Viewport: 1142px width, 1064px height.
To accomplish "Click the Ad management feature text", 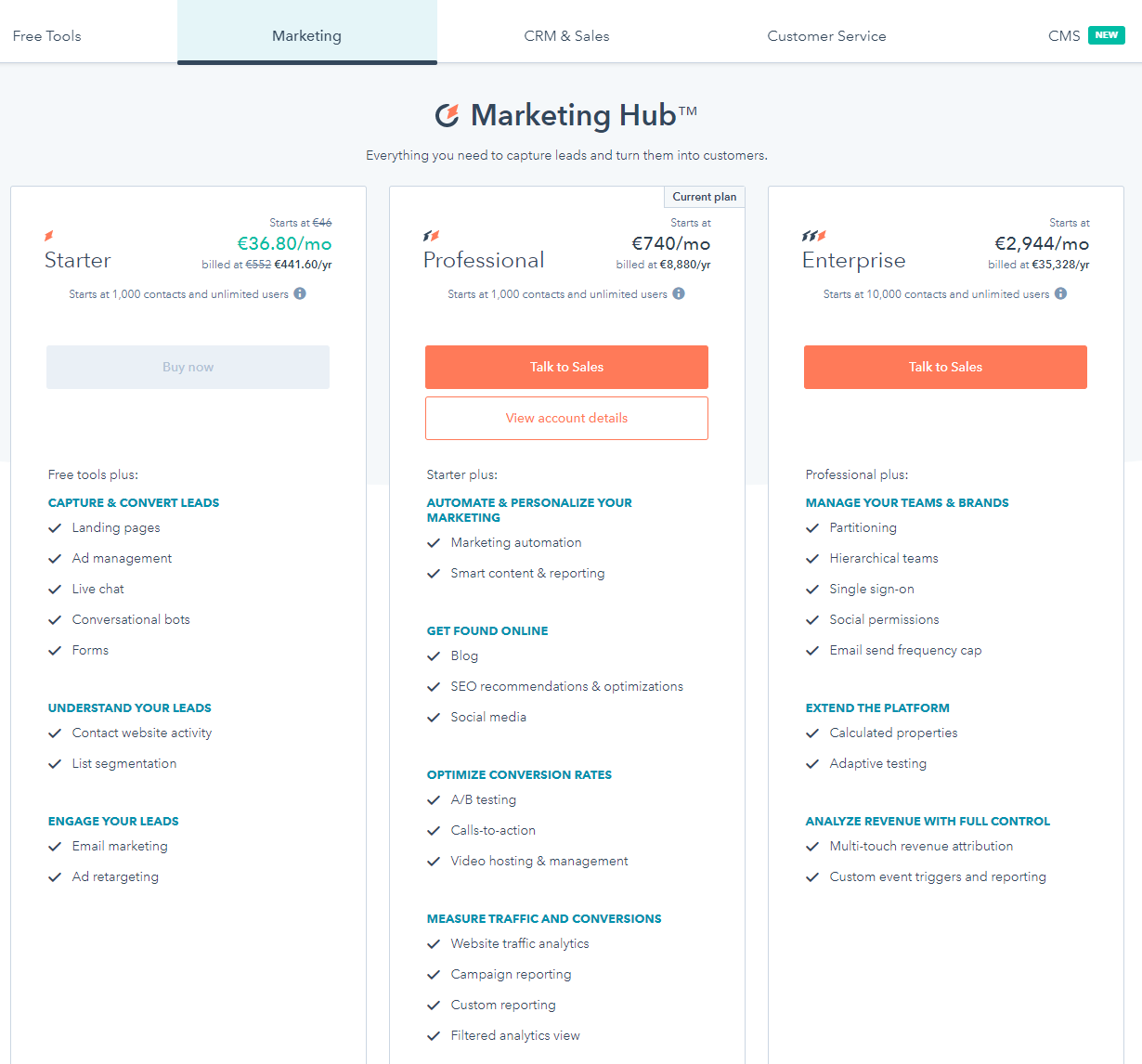I will [122, 558].
